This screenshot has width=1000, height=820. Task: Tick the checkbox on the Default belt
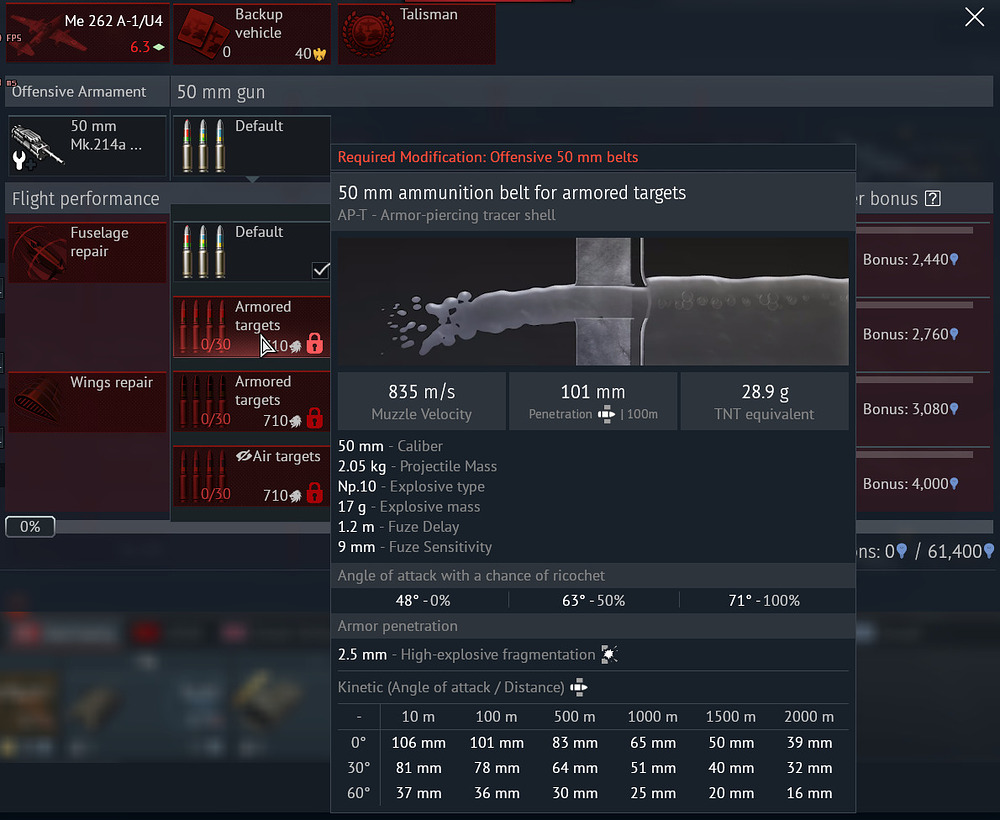[320, 269]
